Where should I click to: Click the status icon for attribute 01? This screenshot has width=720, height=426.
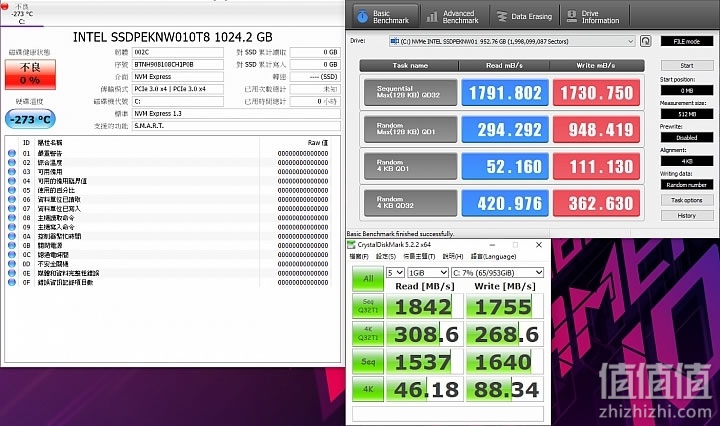(12, 153)
